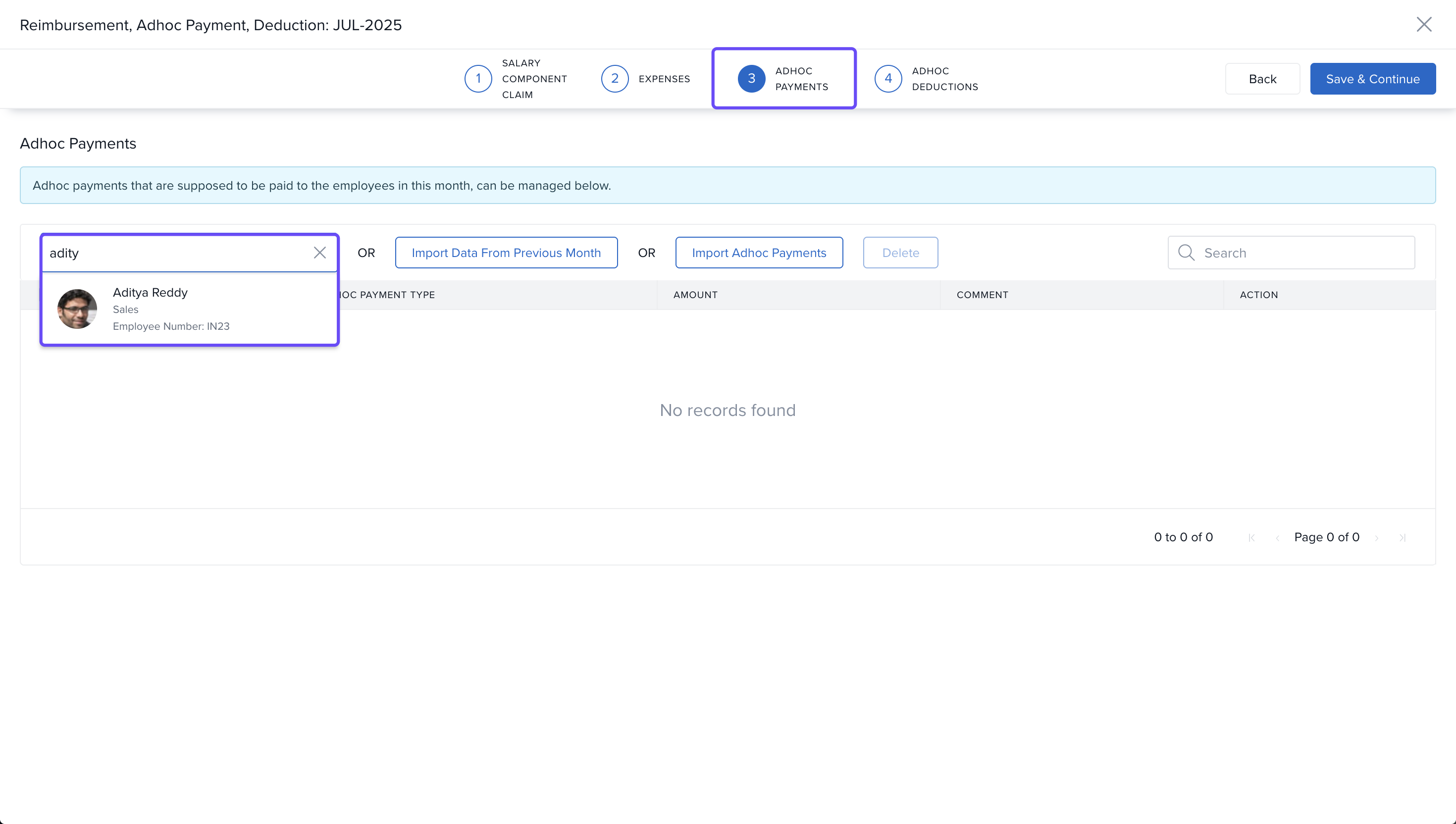Switch to the Adhoc Deductions step
This screenshot has height=824, width=1456.
(944, 79)
